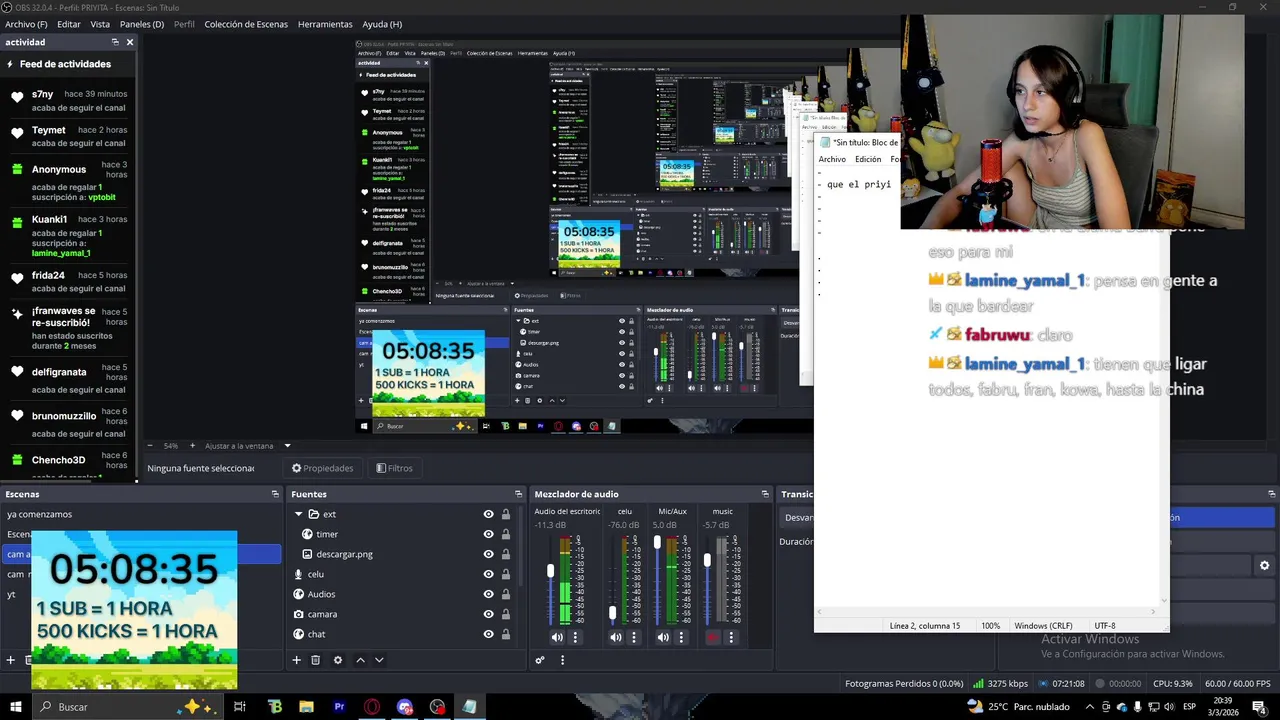The width and height of the screenshot is (1280, 720).
Task: Open Notepad Edición menu
Action: coord(868,159)
